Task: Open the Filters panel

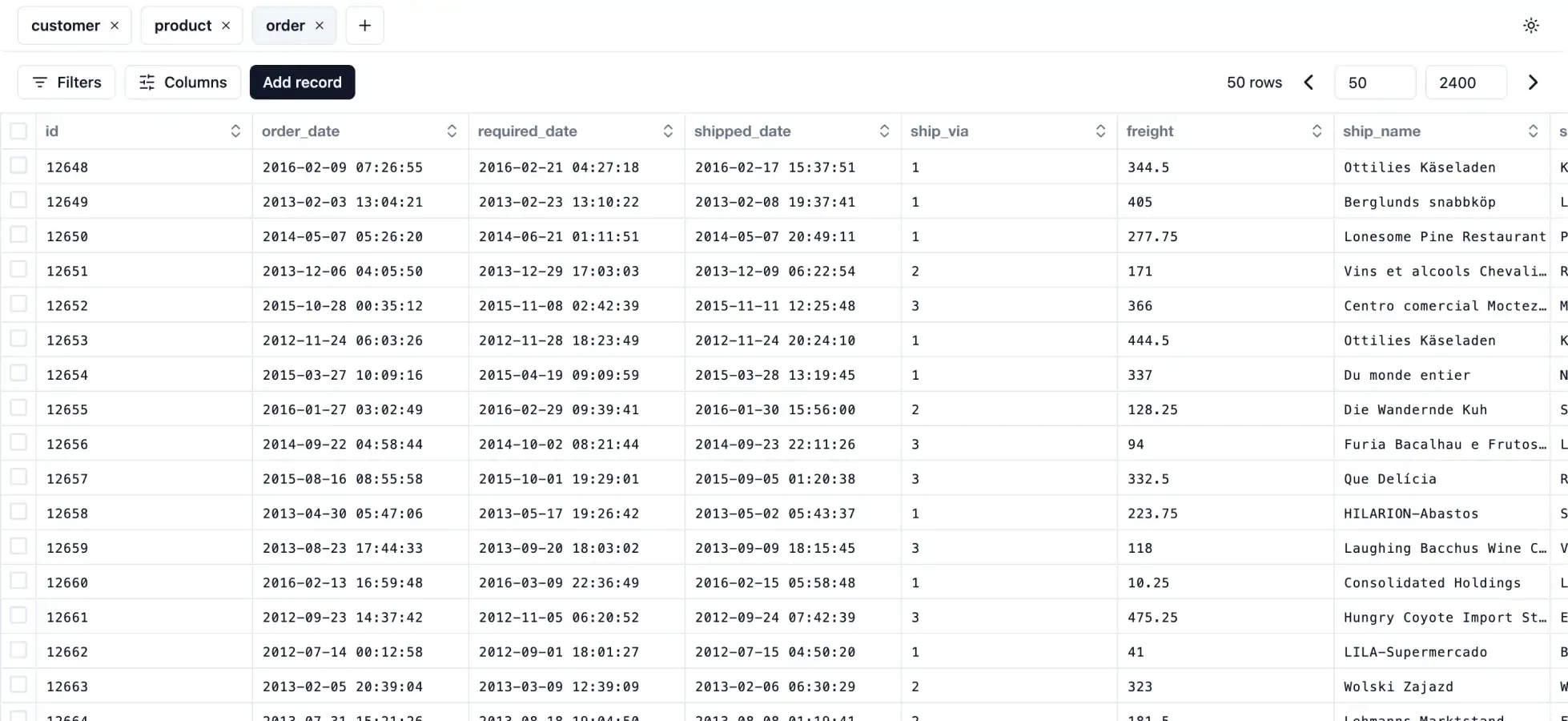Action: [x=66, y=83]
